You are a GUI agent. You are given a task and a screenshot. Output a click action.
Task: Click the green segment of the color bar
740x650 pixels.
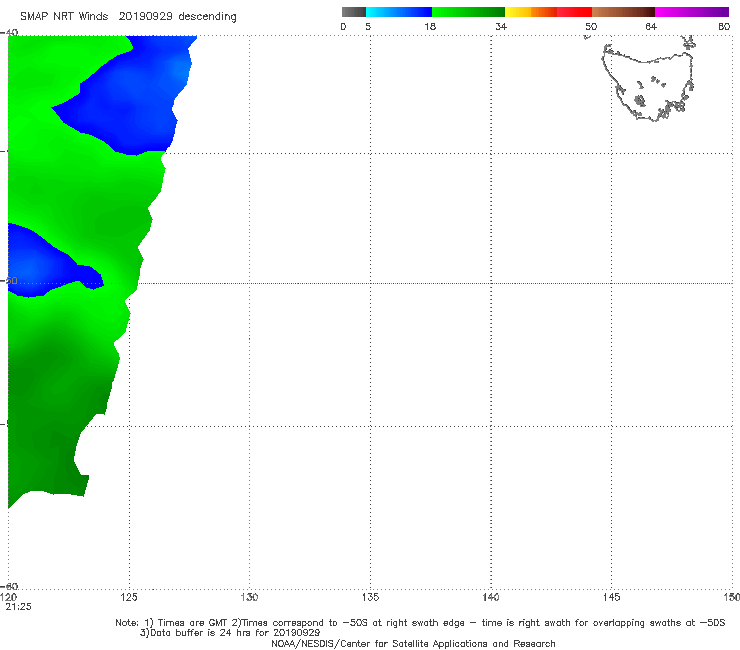(x=468, y=12)
